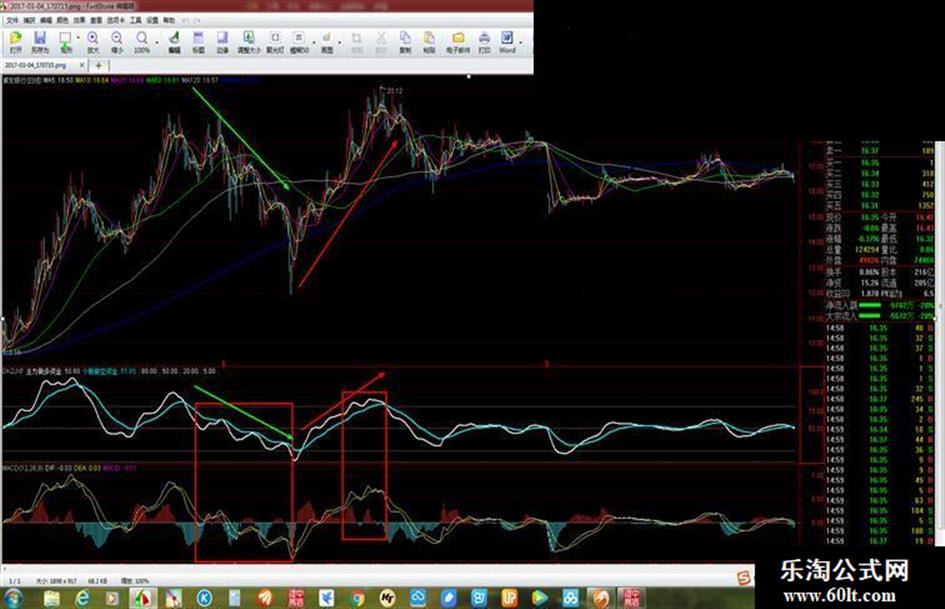This screenshot has height=609, width=945.
Task: Close the 2017-03-04_170715.png tab
Action: point(82,65)
